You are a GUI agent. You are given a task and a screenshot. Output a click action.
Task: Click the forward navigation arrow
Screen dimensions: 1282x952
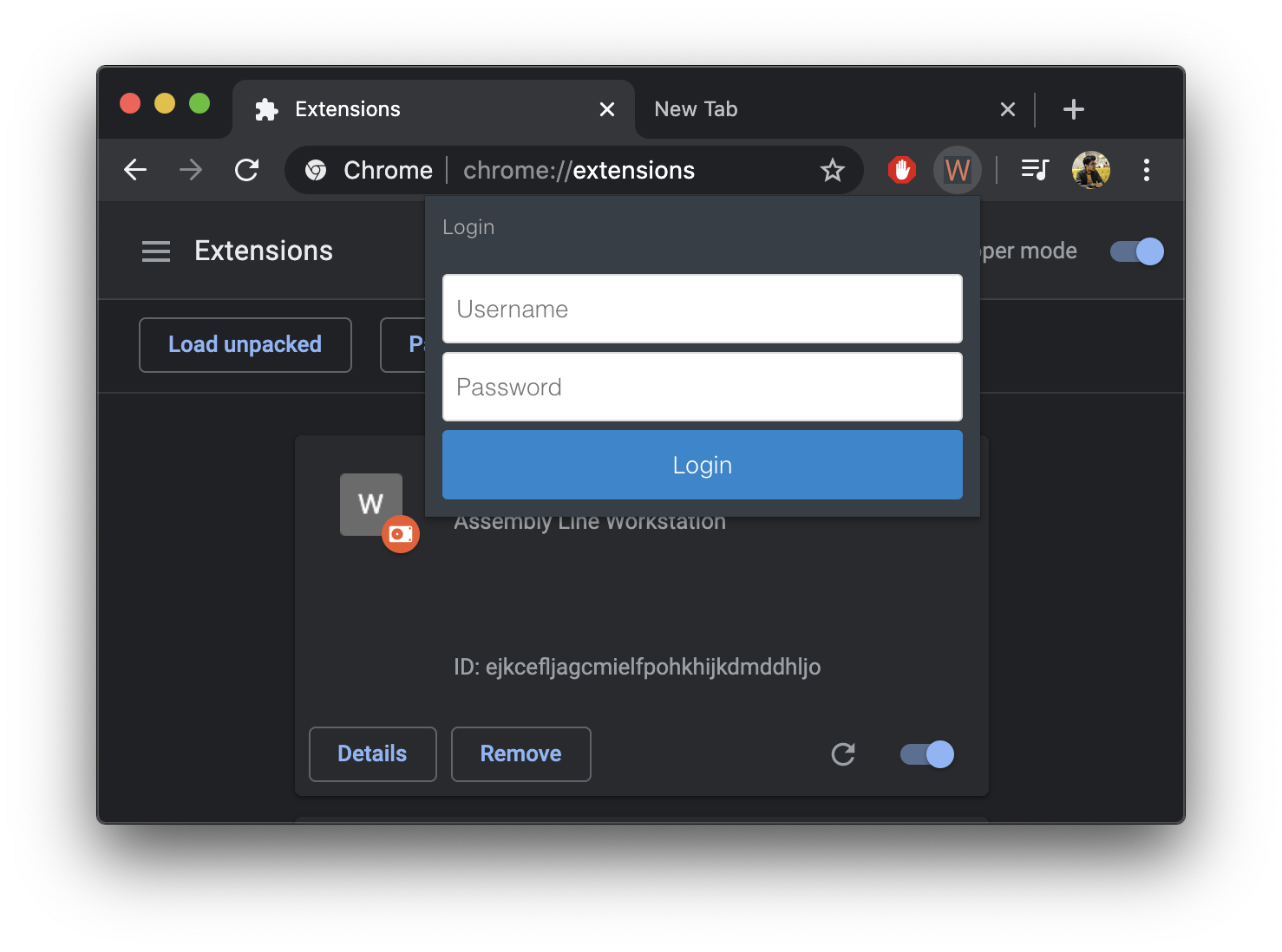tap(190, 170)
